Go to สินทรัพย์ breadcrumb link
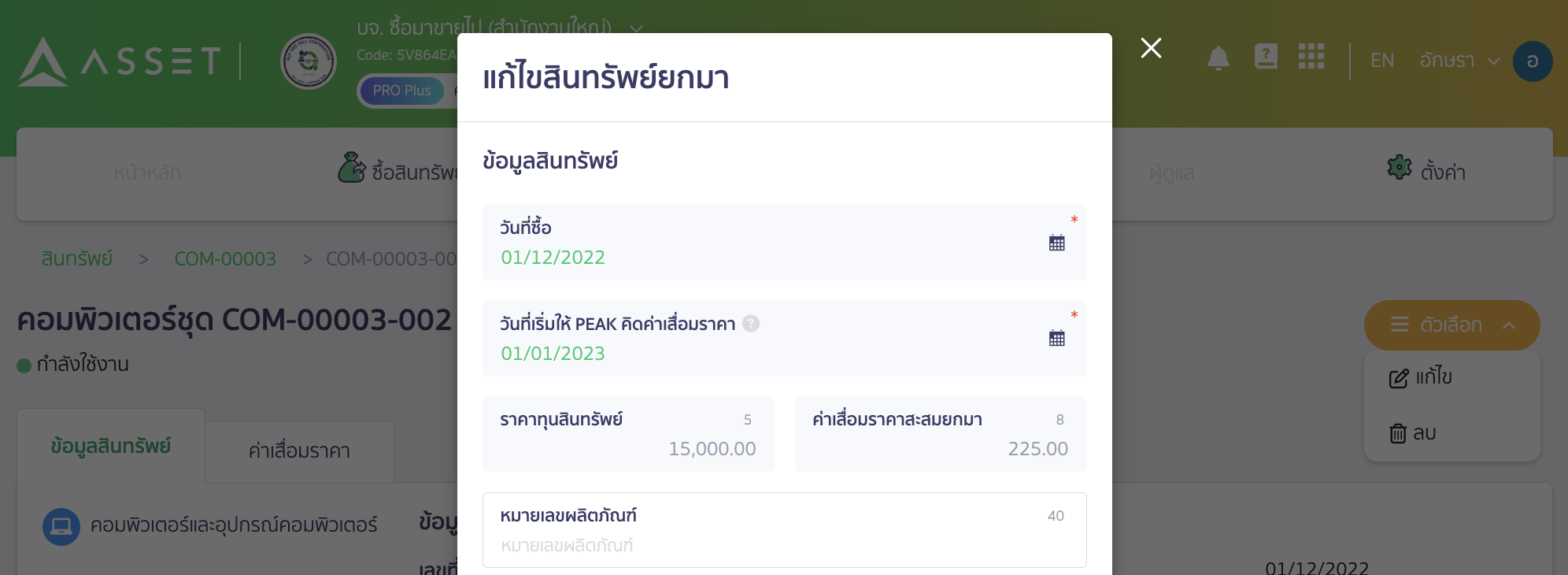The width and height of the screenshot is (1568, 575). point(77,258)
